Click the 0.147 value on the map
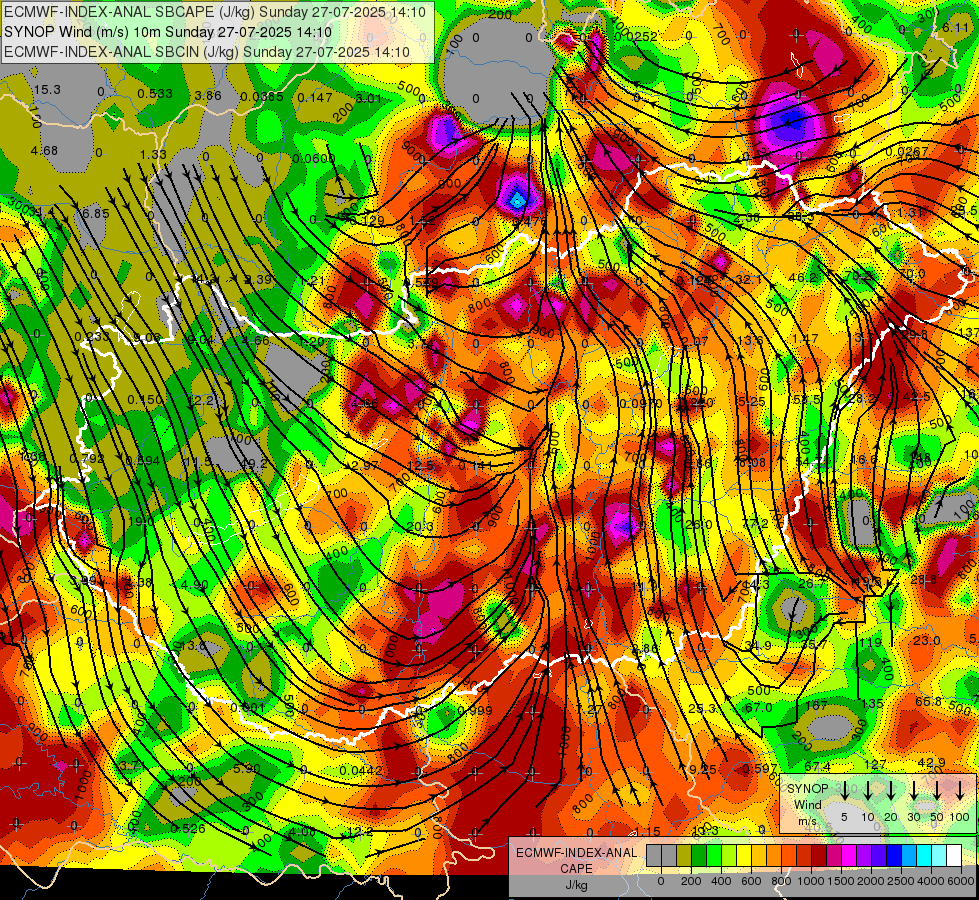Image resolution: width=979 pixels, height=900 pixels. [x=315, y=97]
